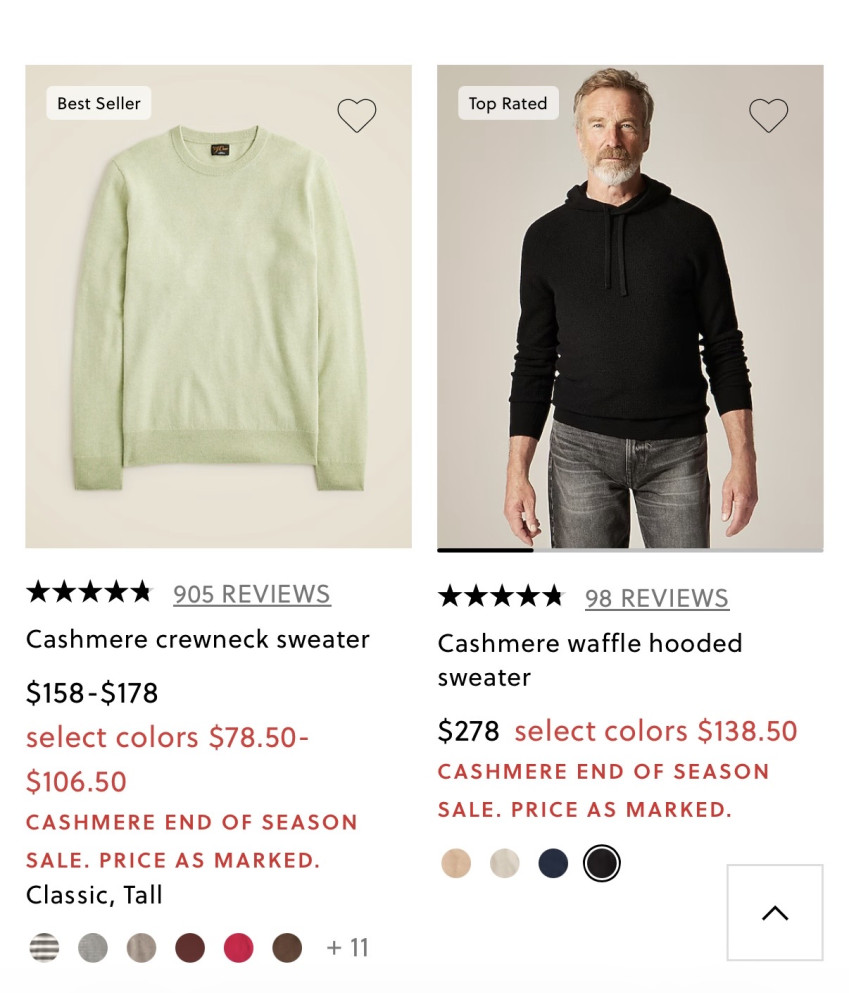Tap heart icon on waffle hooded sweater
Image resolution: width=849 pixels, height=993 pixels.
click(x=768, y=116)
